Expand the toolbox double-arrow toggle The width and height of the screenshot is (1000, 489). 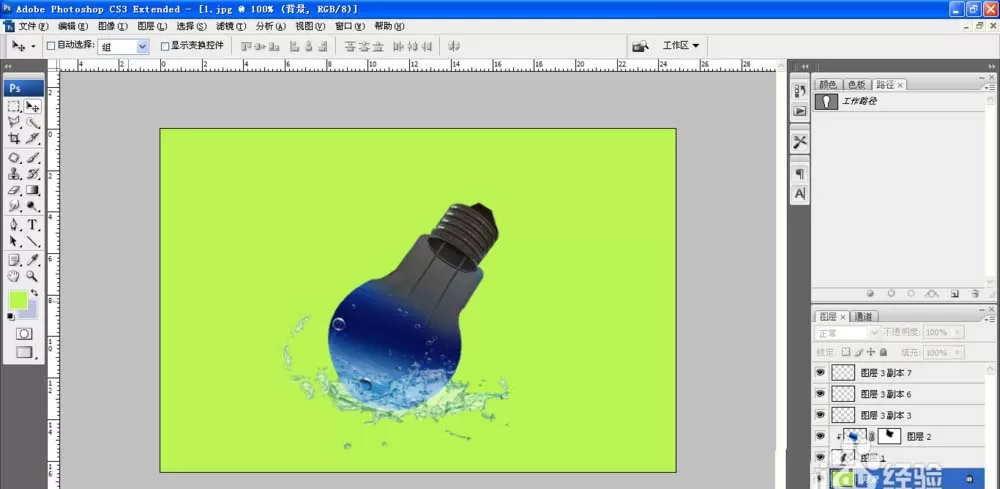[8, 66]
